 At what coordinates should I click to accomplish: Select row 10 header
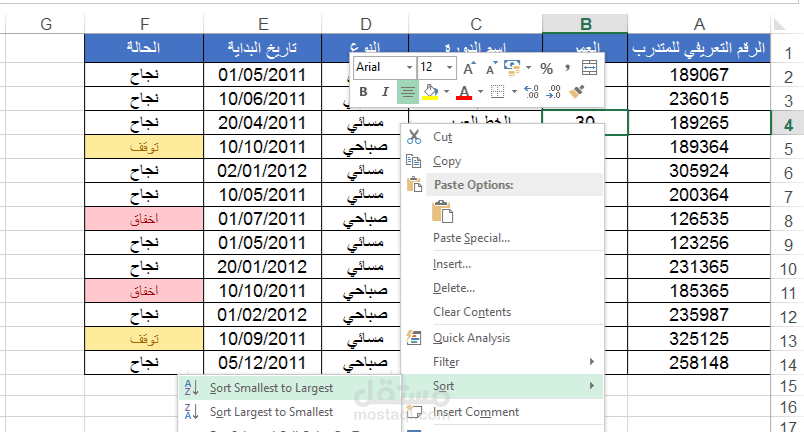(788, 269)
